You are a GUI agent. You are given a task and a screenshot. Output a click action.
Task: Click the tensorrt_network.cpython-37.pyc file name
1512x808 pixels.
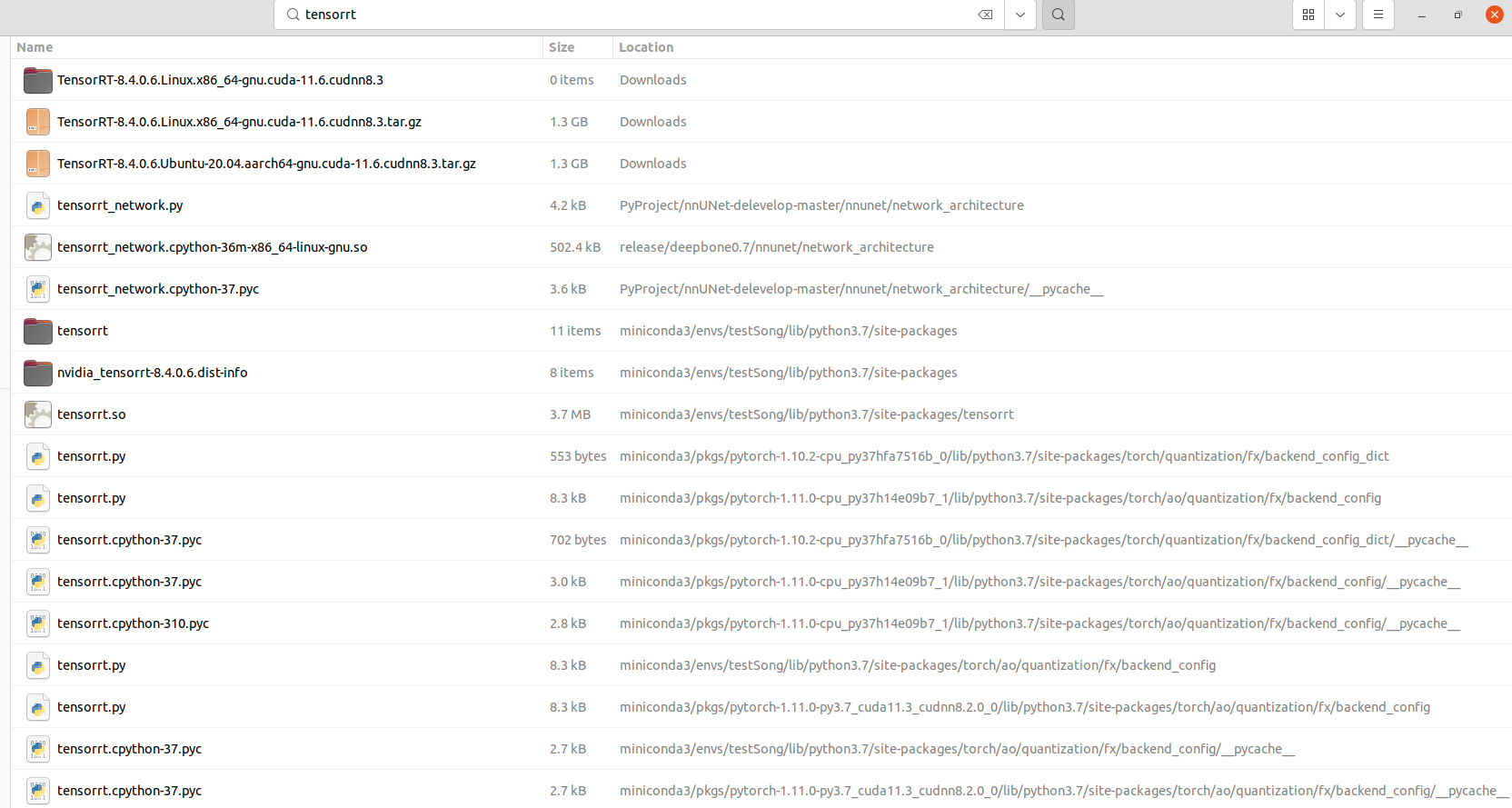pos(158,289)
